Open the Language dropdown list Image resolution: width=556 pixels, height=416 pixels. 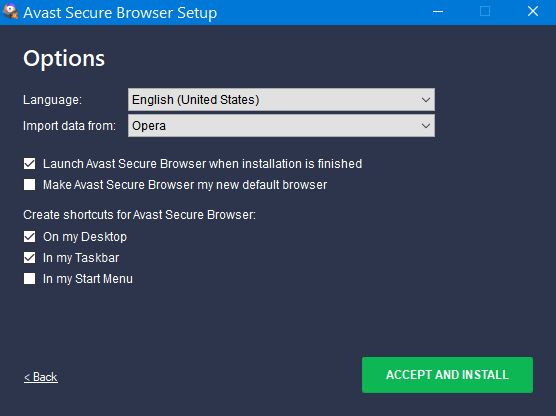click(281, 100)
